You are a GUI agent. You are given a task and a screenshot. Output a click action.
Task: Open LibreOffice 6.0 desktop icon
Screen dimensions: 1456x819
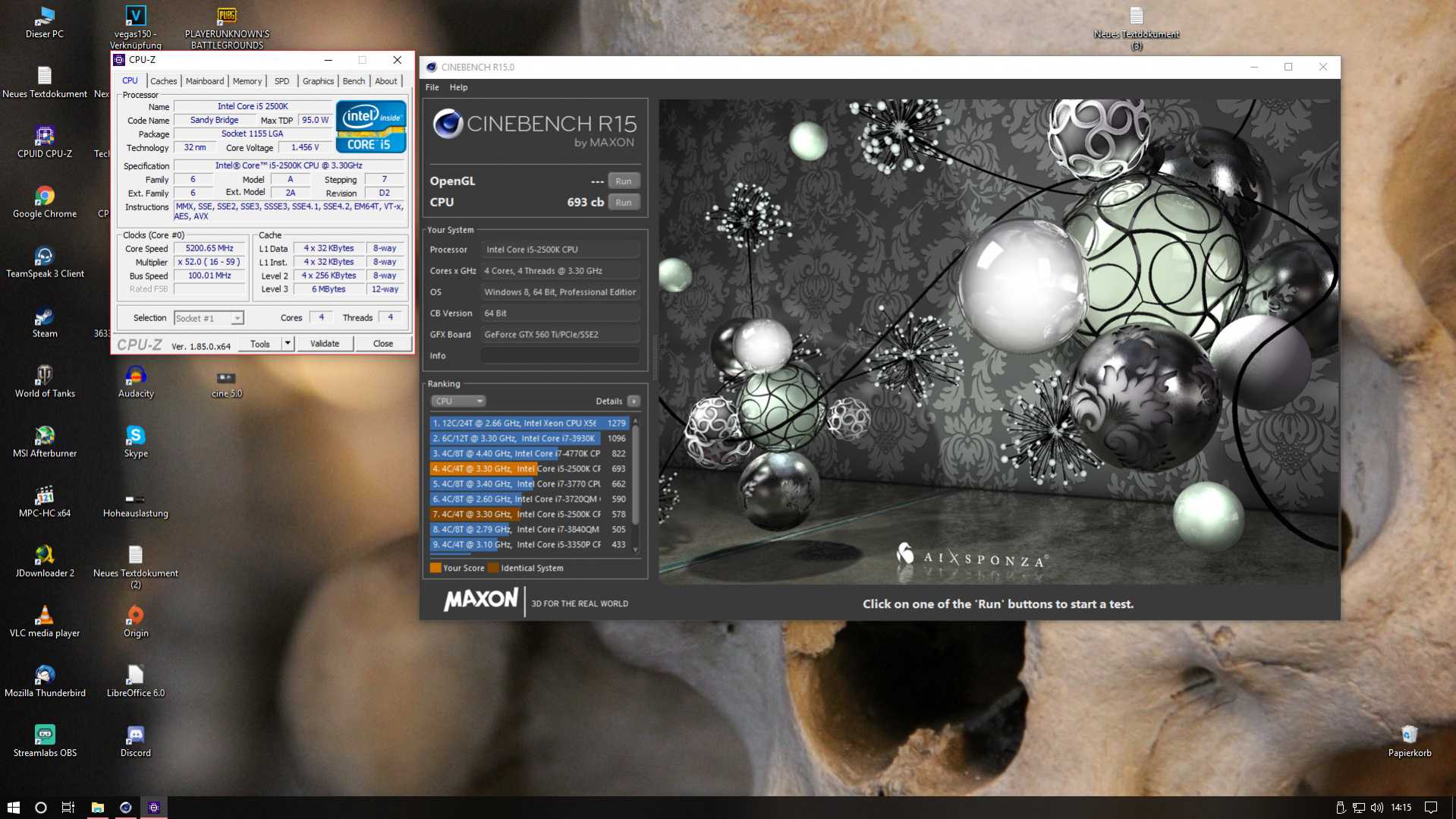coord(136,682)
